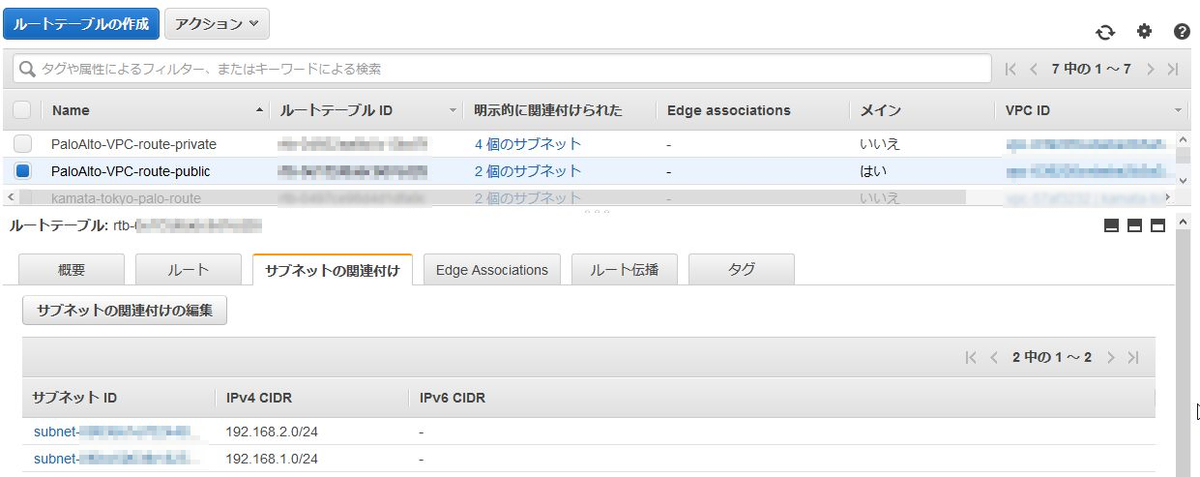Click ルートテーブルの作成 button
This screenshot has height=477, width=1200.
(81, 23)
